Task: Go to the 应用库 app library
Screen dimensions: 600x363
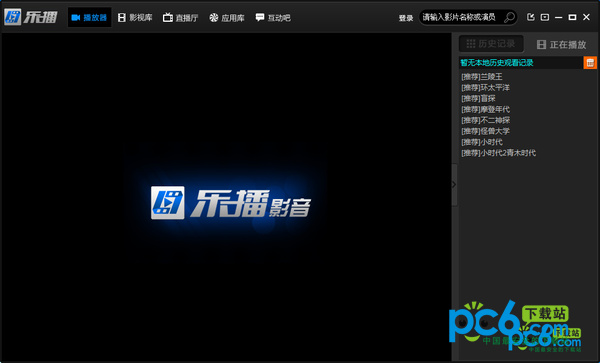Action: 227,18
